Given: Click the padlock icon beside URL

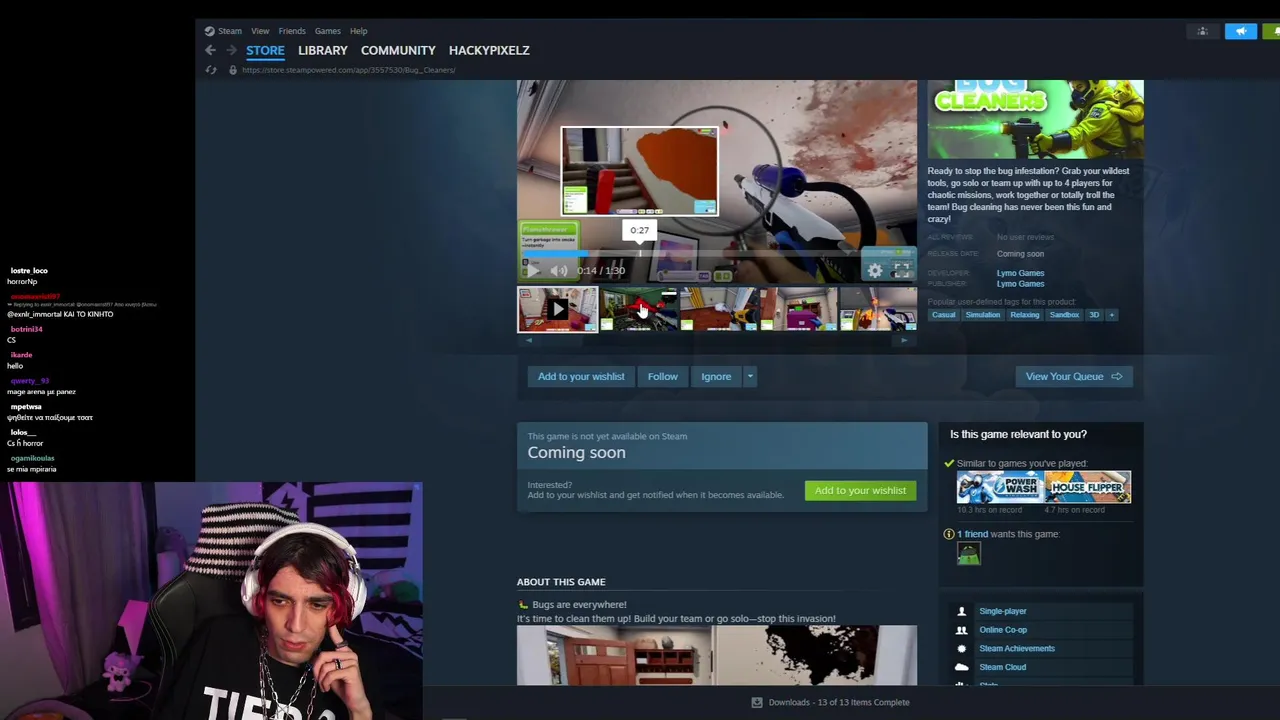Looking at the screenshot, I should click(232, 70).
